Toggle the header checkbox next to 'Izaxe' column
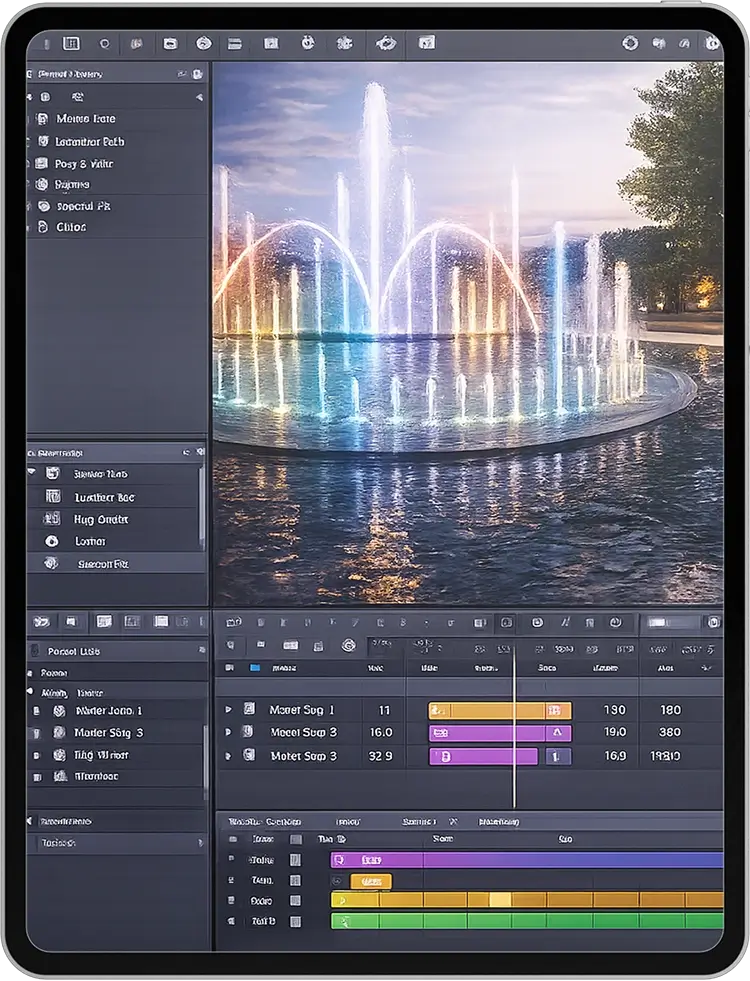Viewport: 750px width, 981px height. (x=296, y=839)
